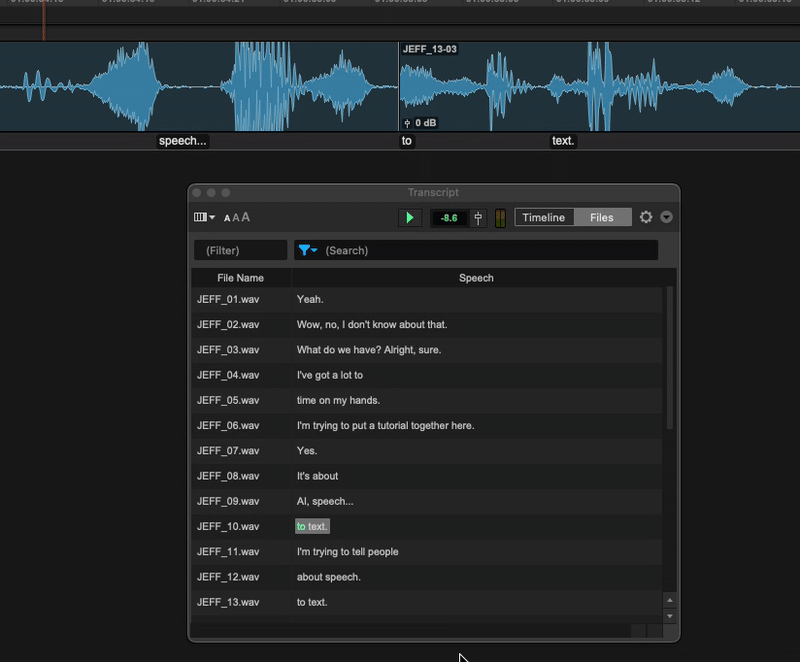Close the Transcript window

(197, 193)
